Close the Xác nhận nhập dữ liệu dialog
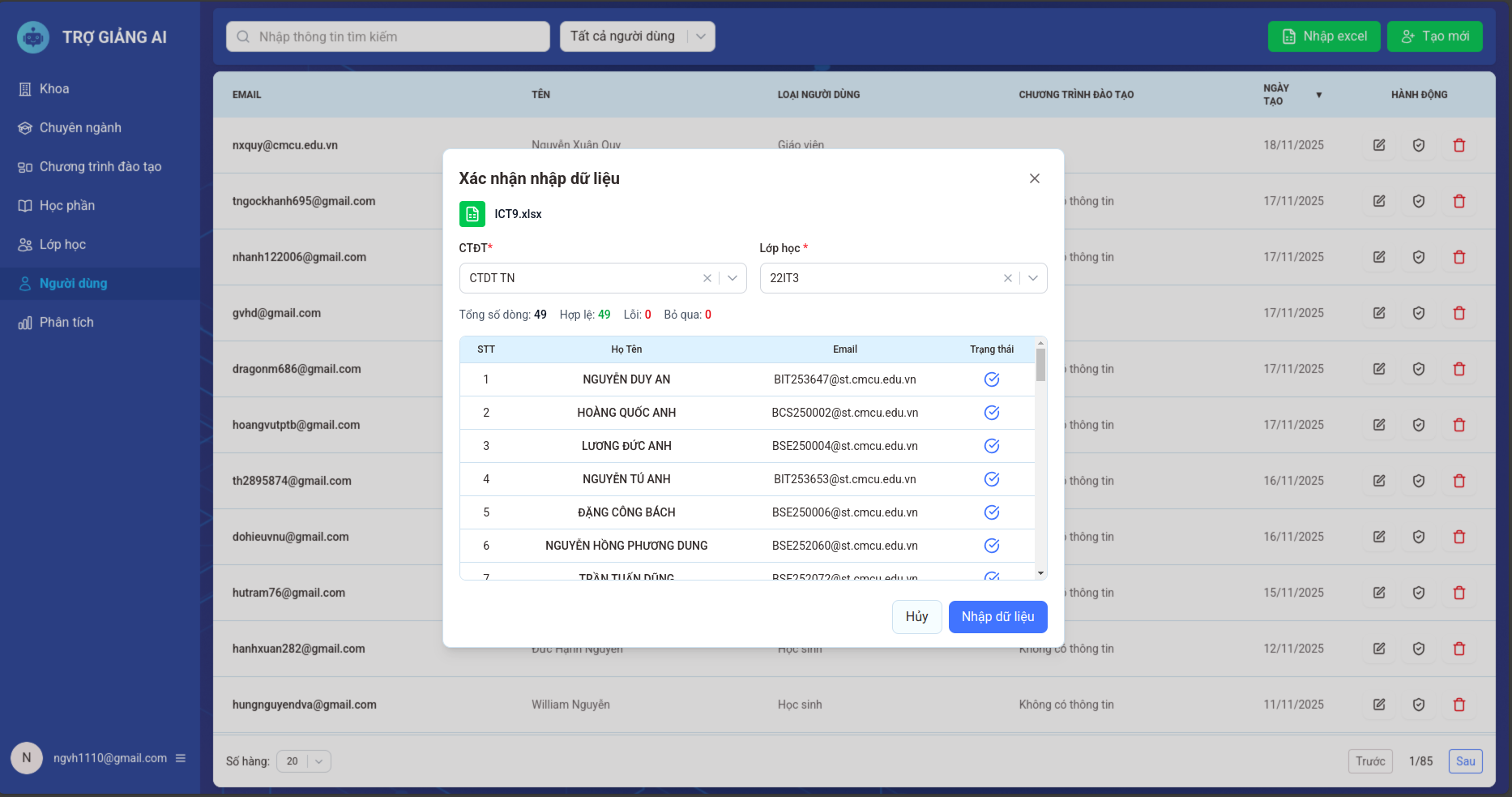The image size is (1512, 797). (1035, 178)
